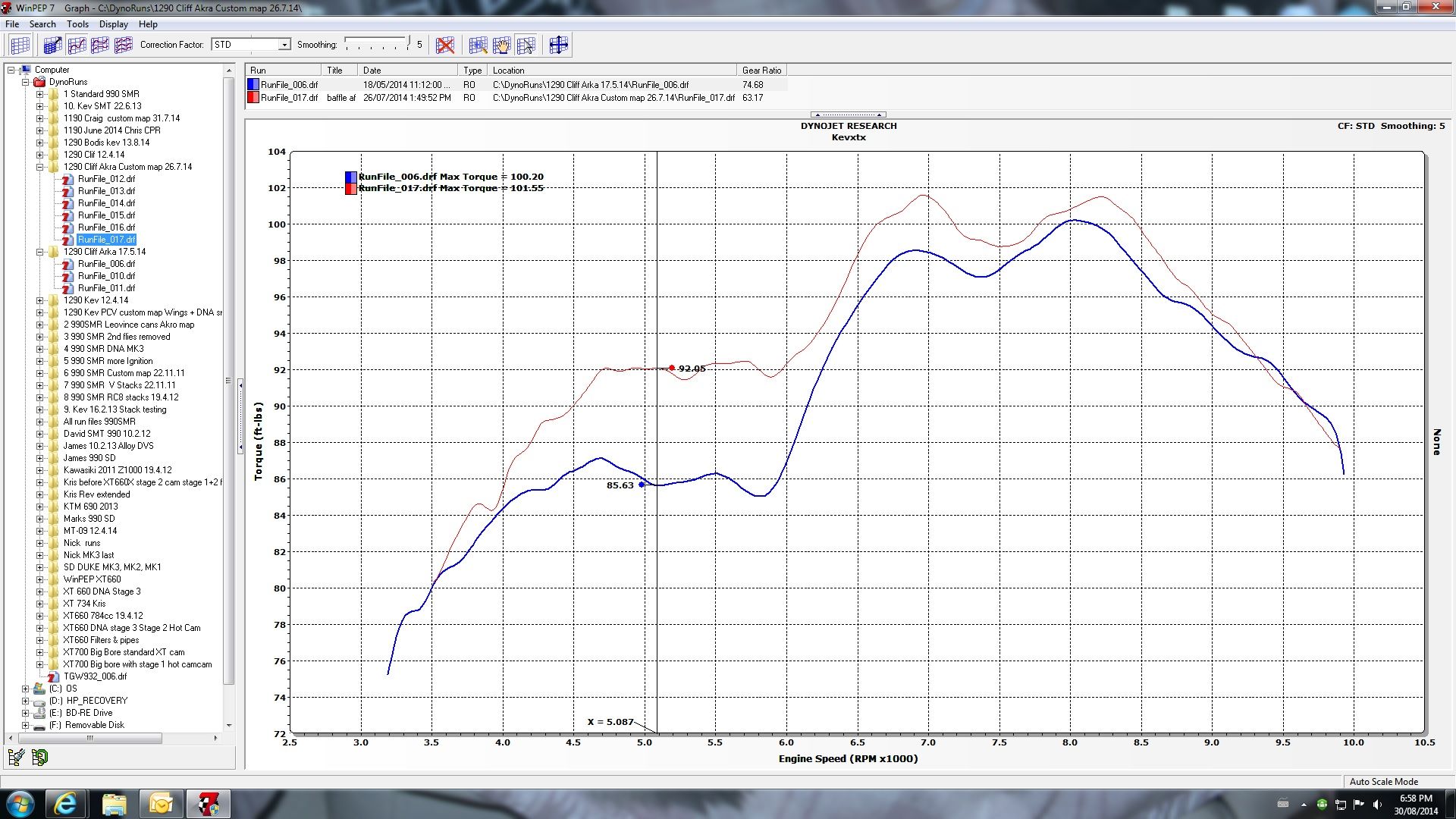Select the single-line graph view icon

tap(77, 45)
